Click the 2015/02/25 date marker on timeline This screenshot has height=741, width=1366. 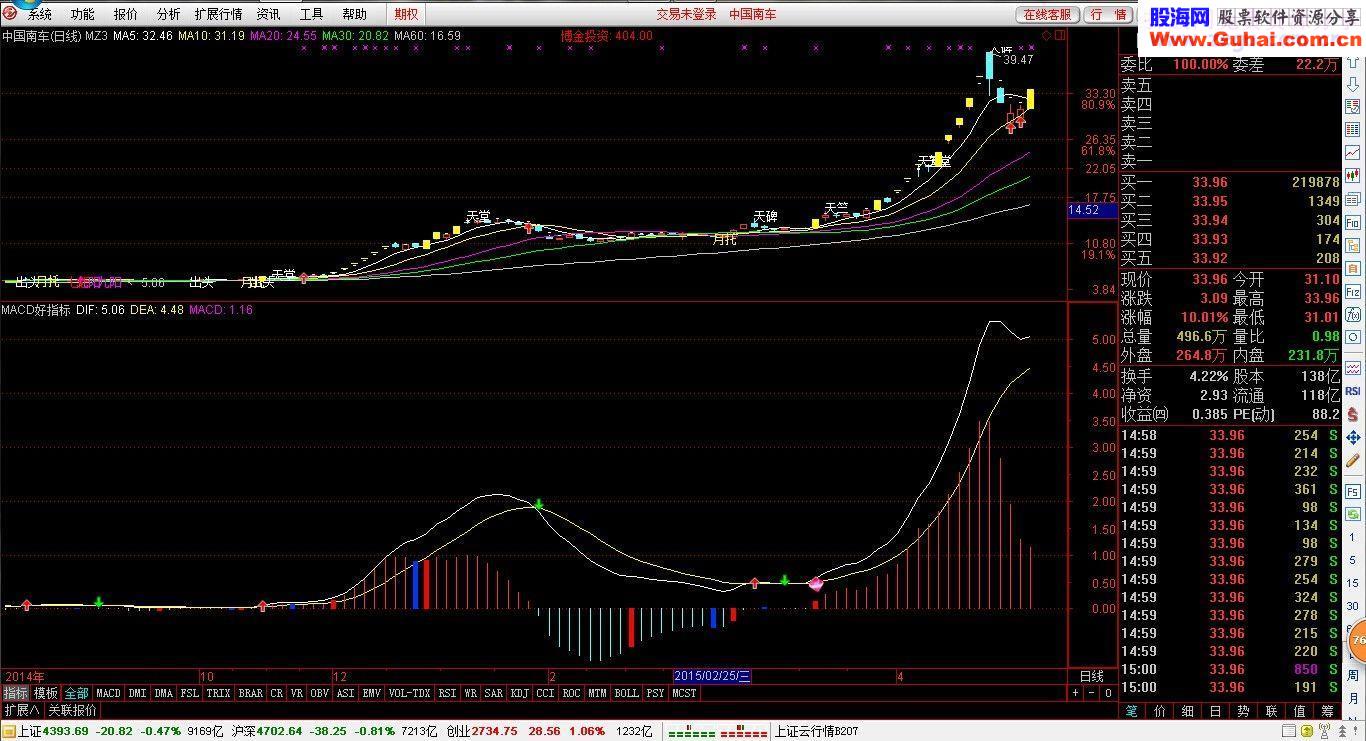712,676
